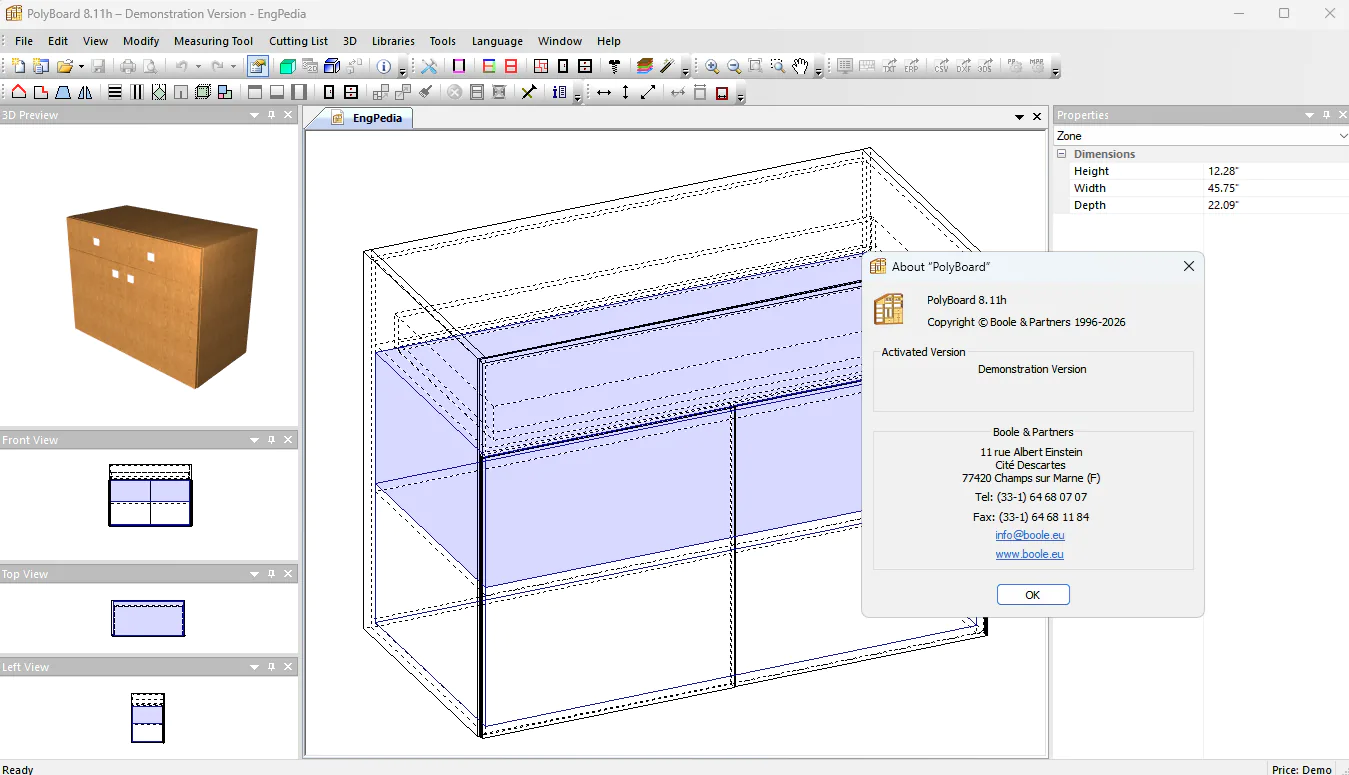
Task: Open the crossed tools settings icon
Action: tap(429, 67)
